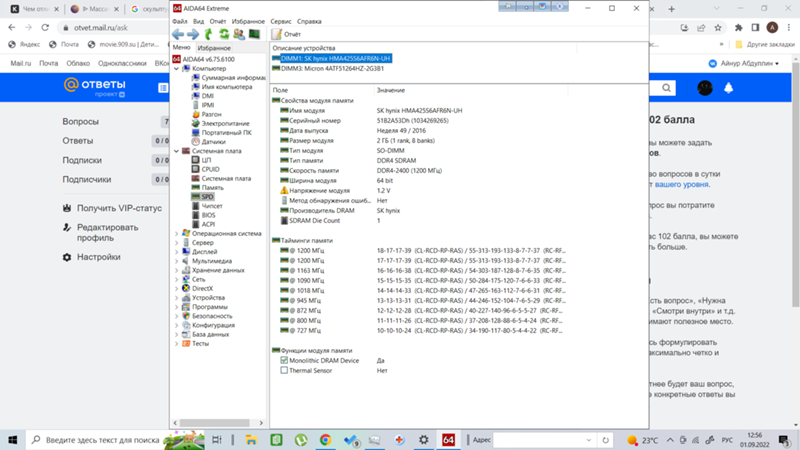Open the BIOS tree item
The height and width of the screenshot is (450, 800).
(x=204, y=215)
